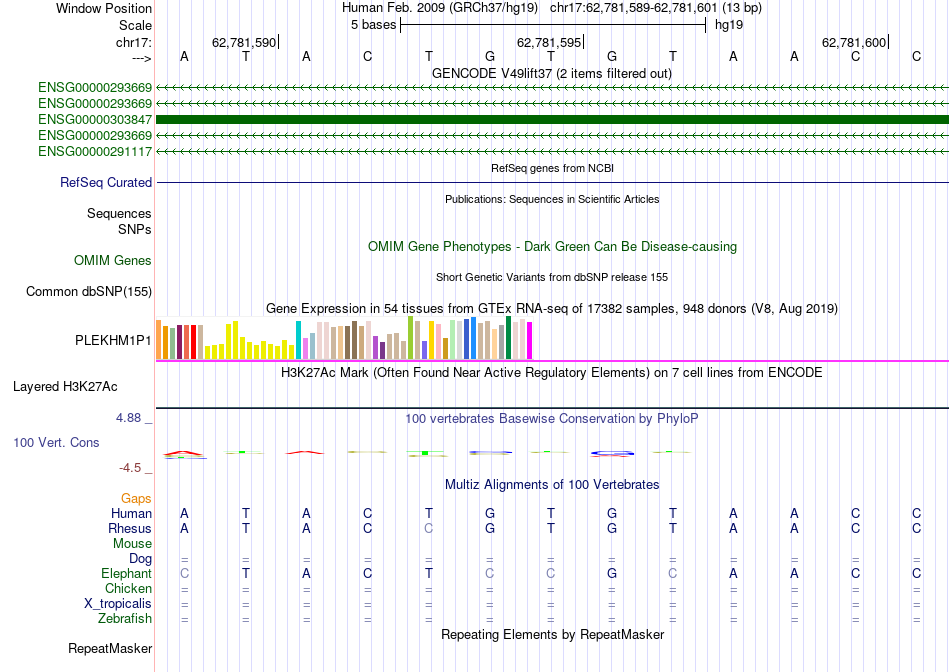The width and height of the screenshot is (950, 672).
Task: Select the Human species label
Action: click(x=131, y=513)
